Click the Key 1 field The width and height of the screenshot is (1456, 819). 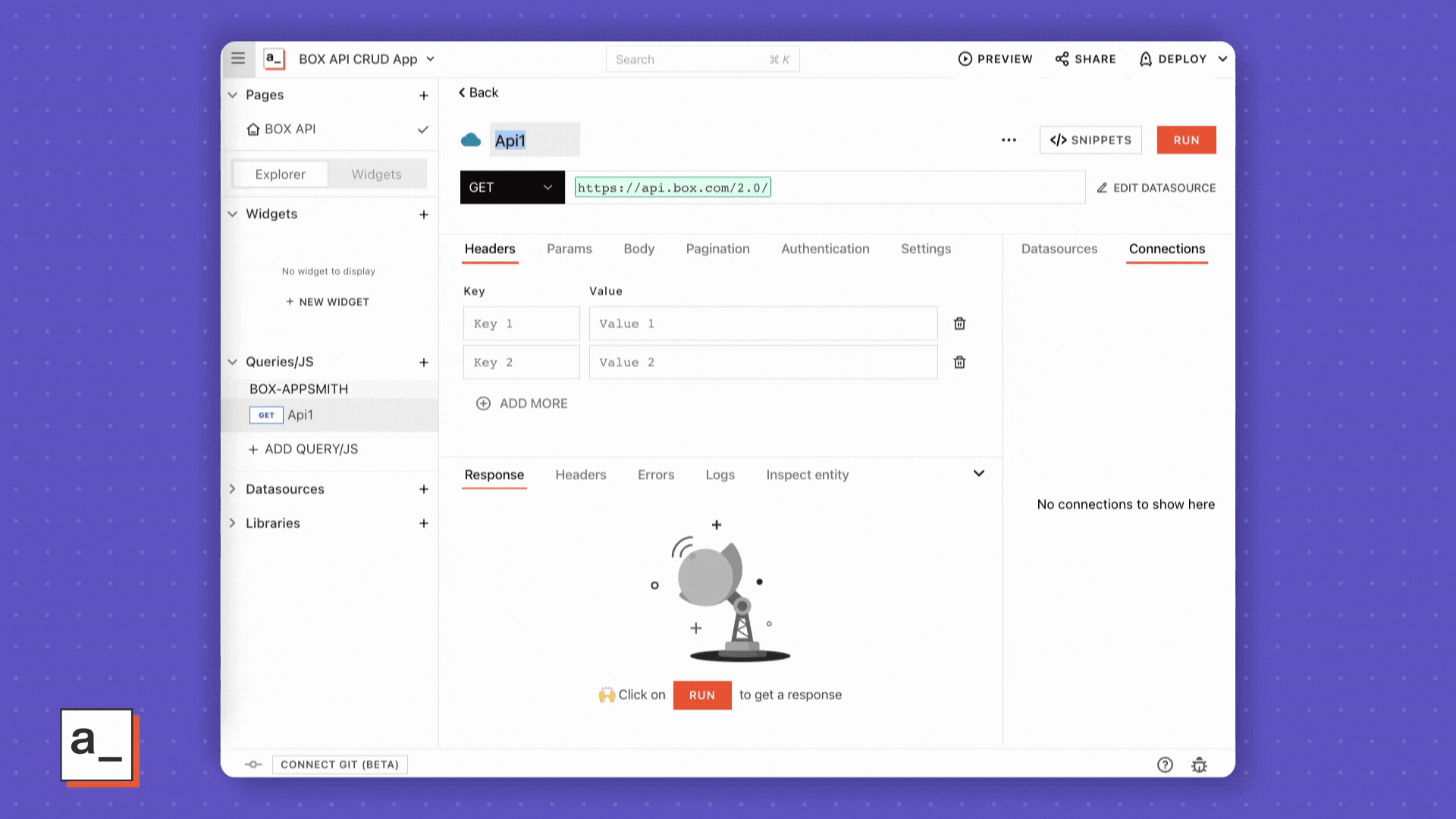coord(521,324)
